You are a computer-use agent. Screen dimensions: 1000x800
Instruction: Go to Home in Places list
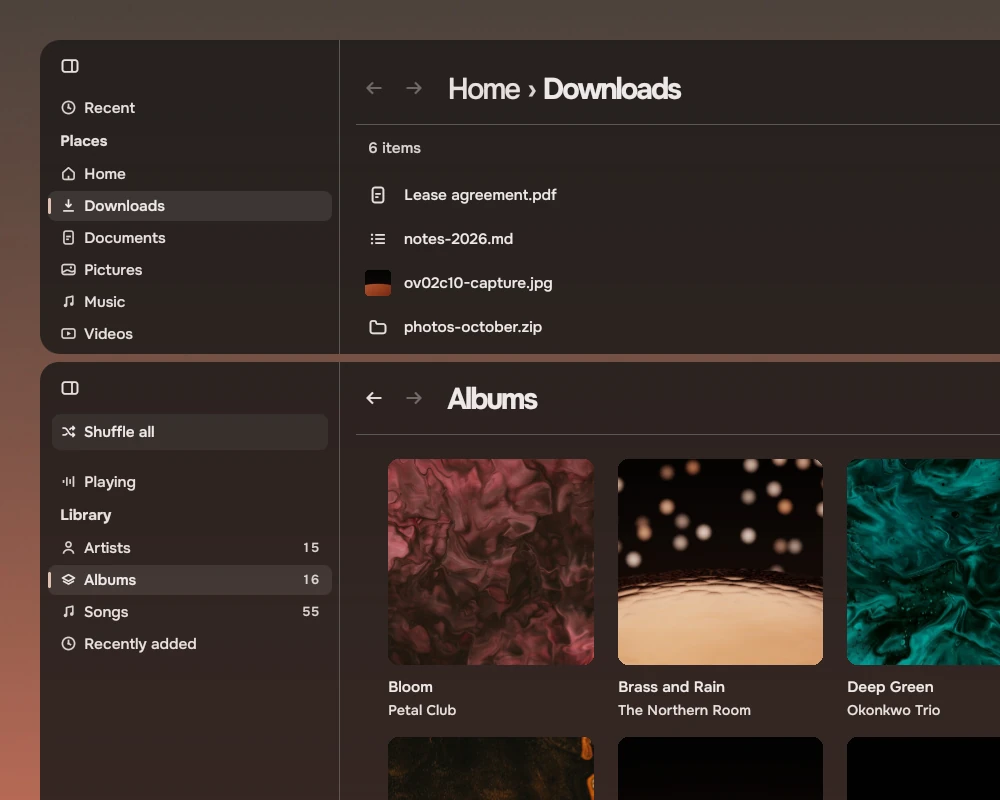tap(189, 174)
